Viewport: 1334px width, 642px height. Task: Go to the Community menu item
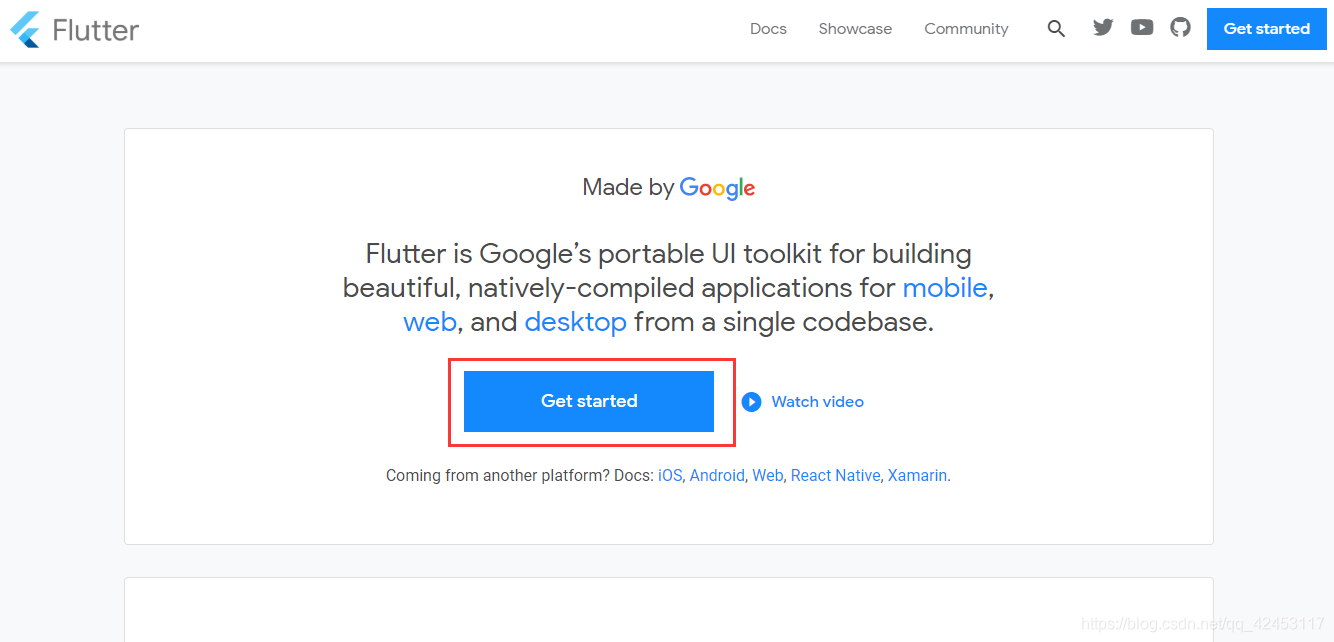tap(966, 29)
